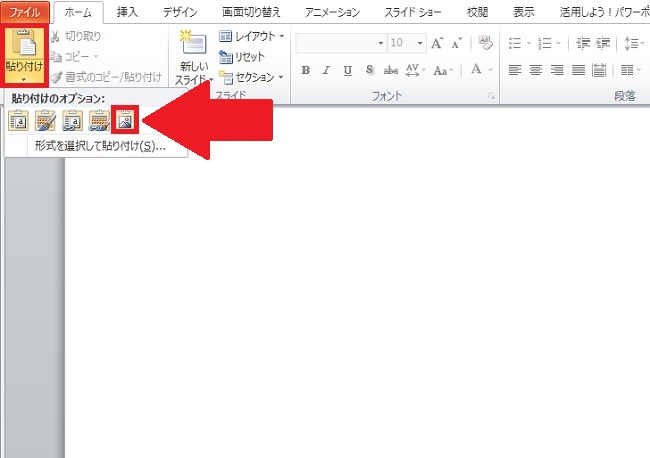Viewport: 650px width, 458px height.
Task: Open the 画面切り替え tab
Action: point(251,12)
